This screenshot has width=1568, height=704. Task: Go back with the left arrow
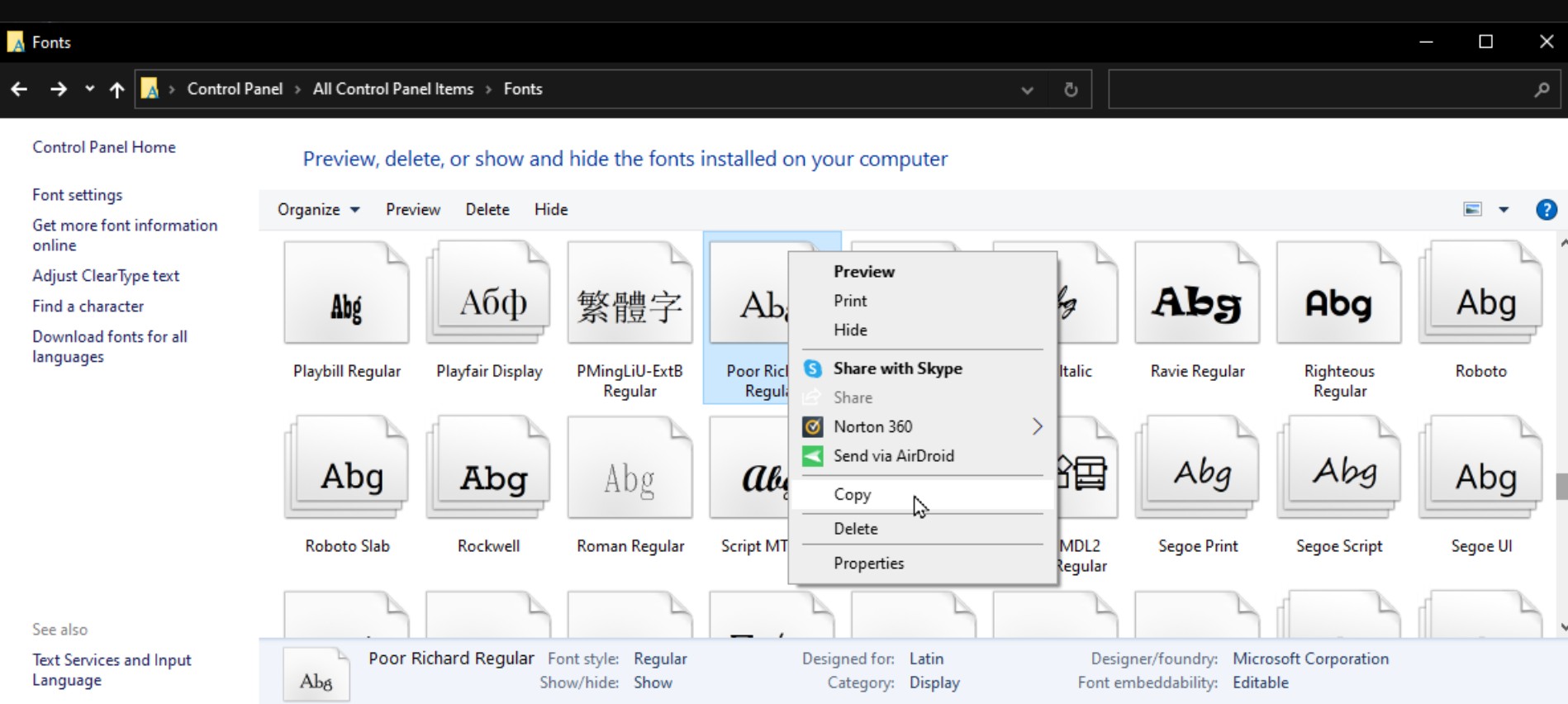click(x=19, y=89)
